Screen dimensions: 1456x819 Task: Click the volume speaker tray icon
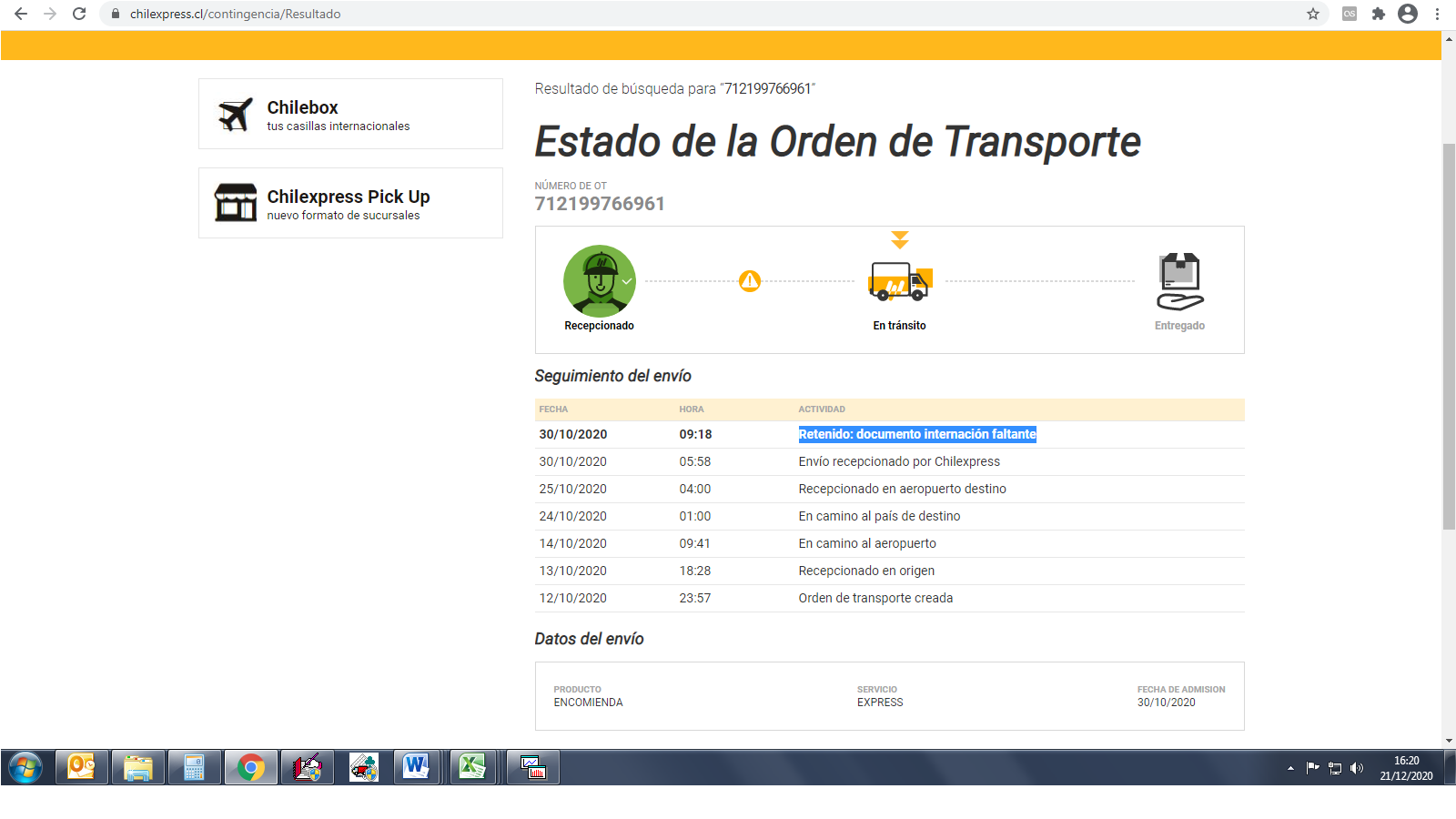pyautogui.click(x=1357, y=768)
